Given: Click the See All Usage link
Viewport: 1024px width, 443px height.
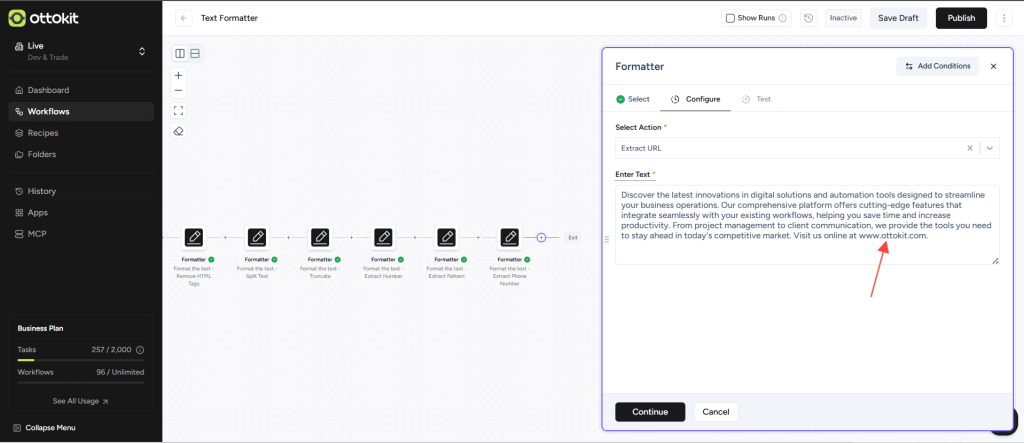Looking at the screenshot, I should 81,401.
